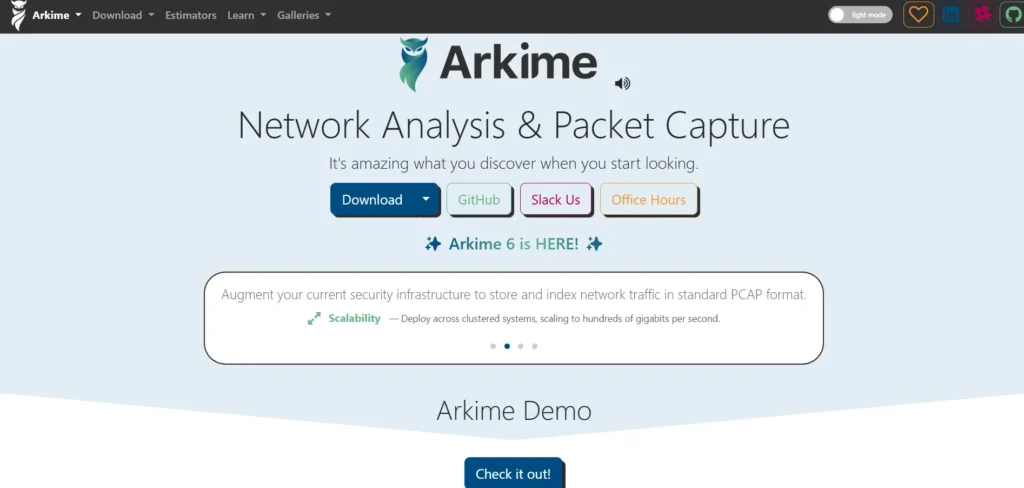Select the third carousel dot
This screenshot has height=488, width=1024.
pos(520,346)
